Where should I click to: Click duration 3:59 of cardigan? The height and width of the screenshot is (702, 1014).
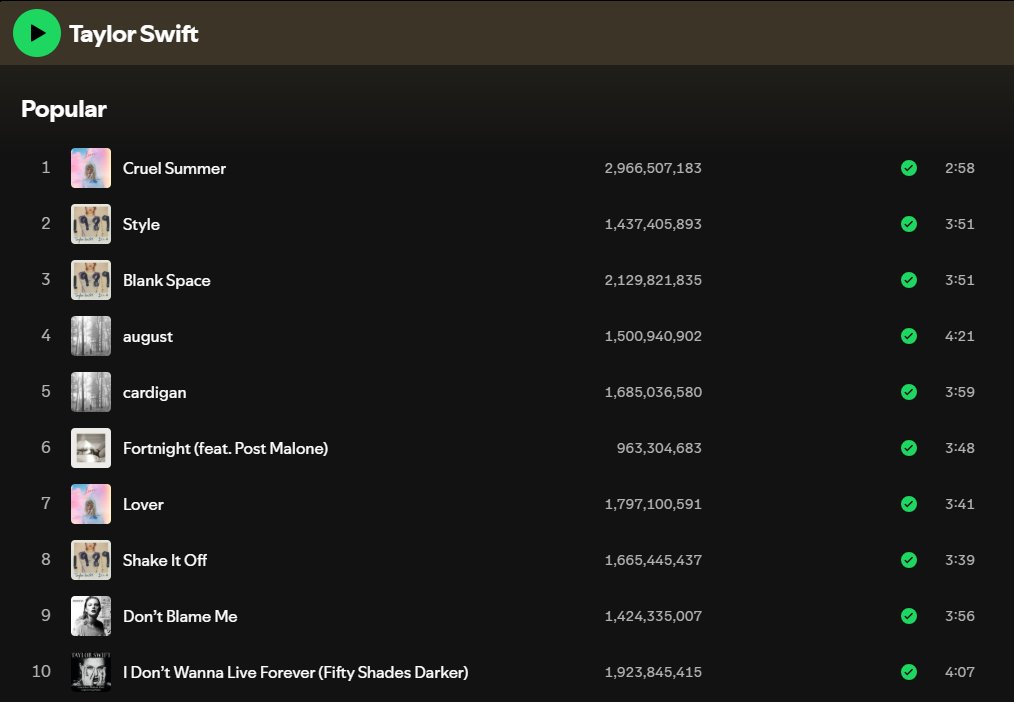tap(960, 392)
